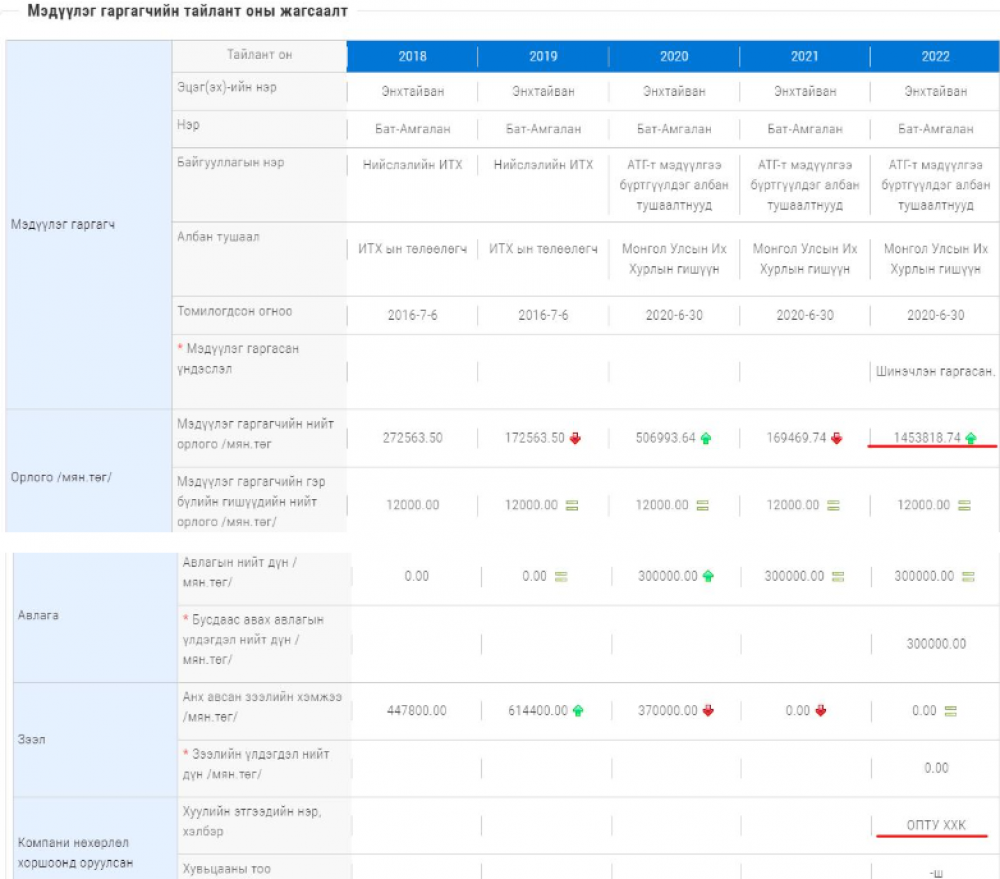This screenshot has height=879, width=1000.
Task: Click the green up arrow beside 506993.64
Action: coord(706,438)
